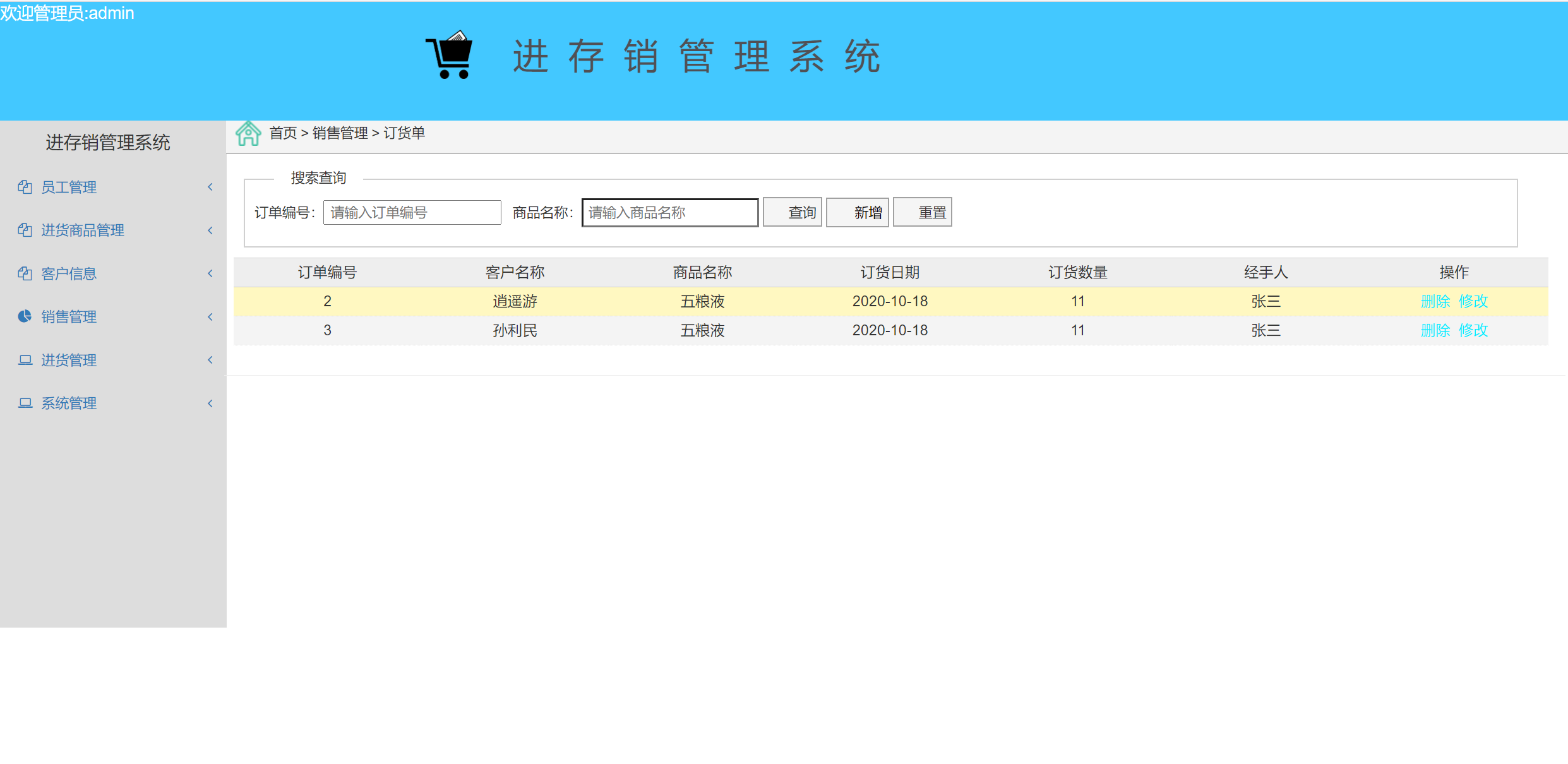Click the home icon in breadcrumb
This screenshot has width=1568, height=764.
[x=248, y=133]
